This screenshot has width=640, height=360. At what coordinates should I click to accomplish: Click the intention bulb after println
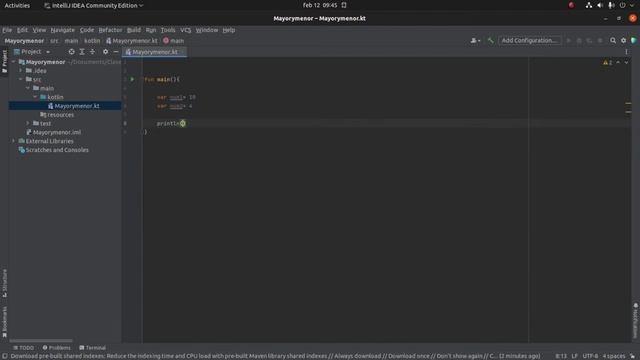pos(182,123)
